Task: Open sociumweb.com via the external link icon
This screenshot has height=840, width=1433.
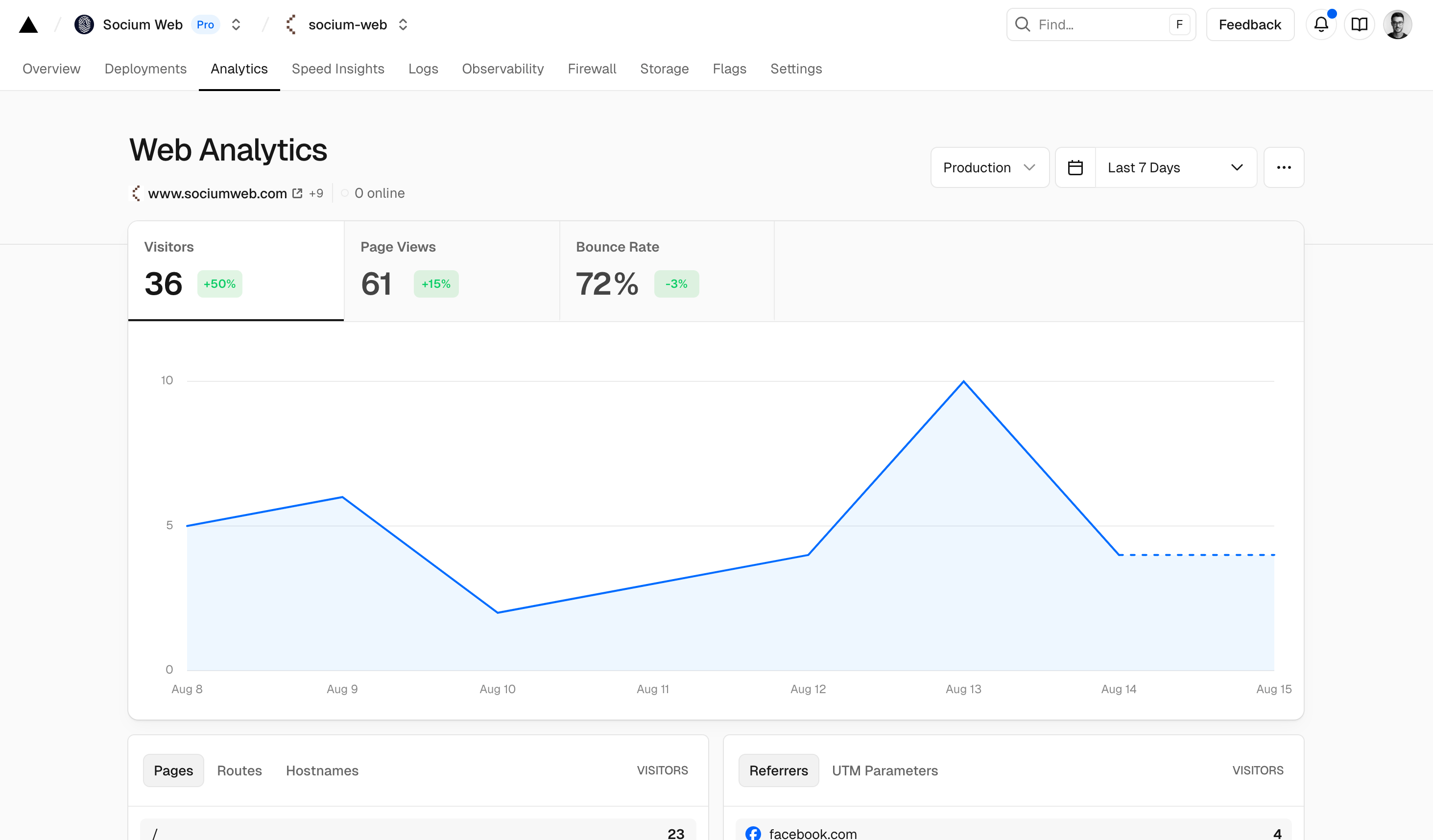Action: tap(297, 193)
